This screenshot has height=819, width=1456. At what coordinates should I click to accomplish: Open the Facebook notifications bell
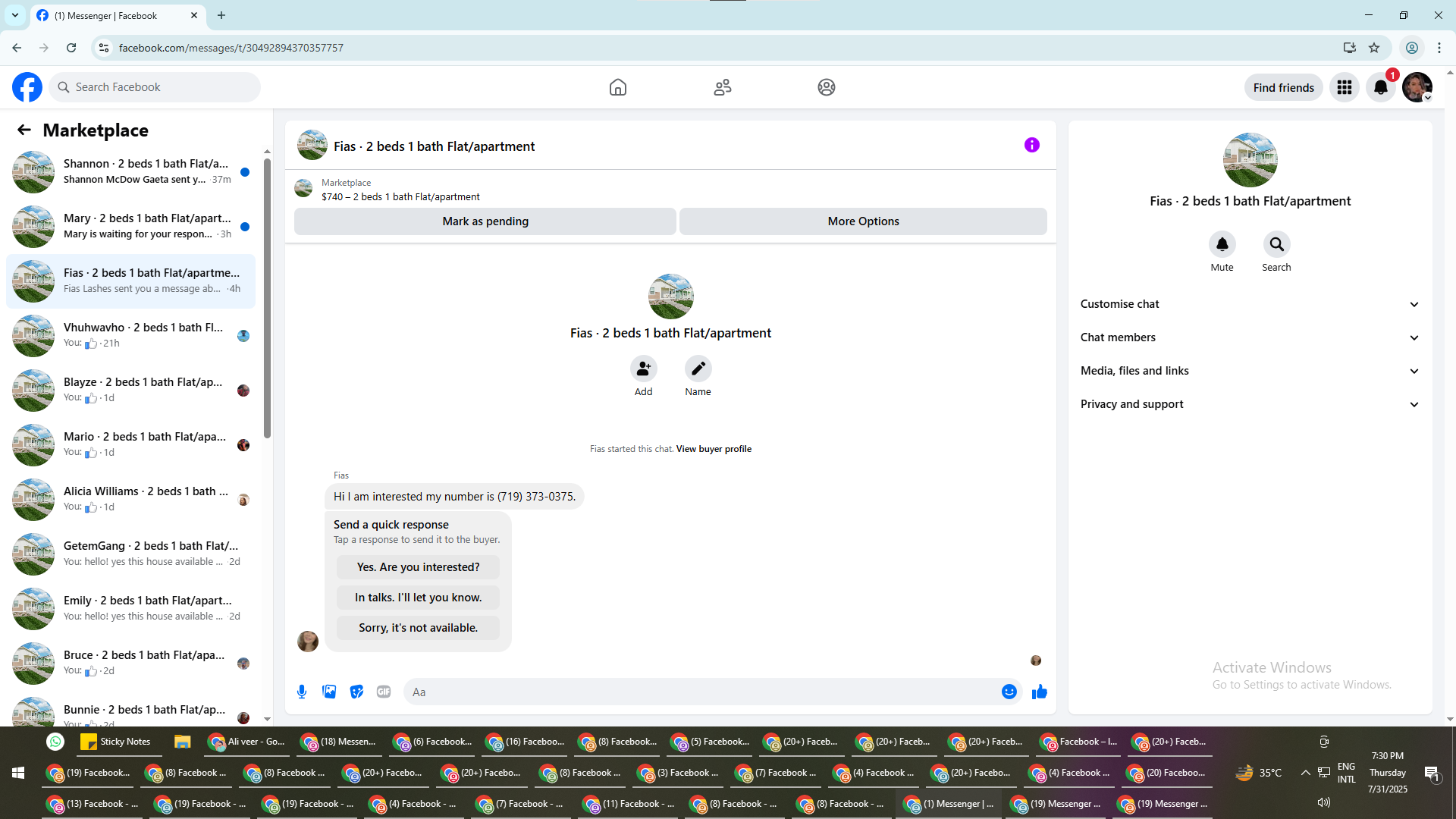point(1380,88)
